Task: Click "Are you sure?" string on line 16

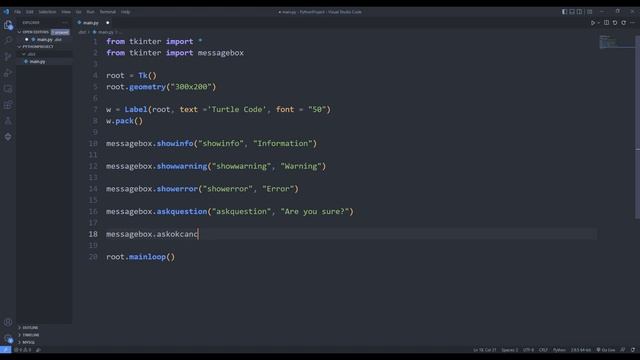Action: point(315,211)
